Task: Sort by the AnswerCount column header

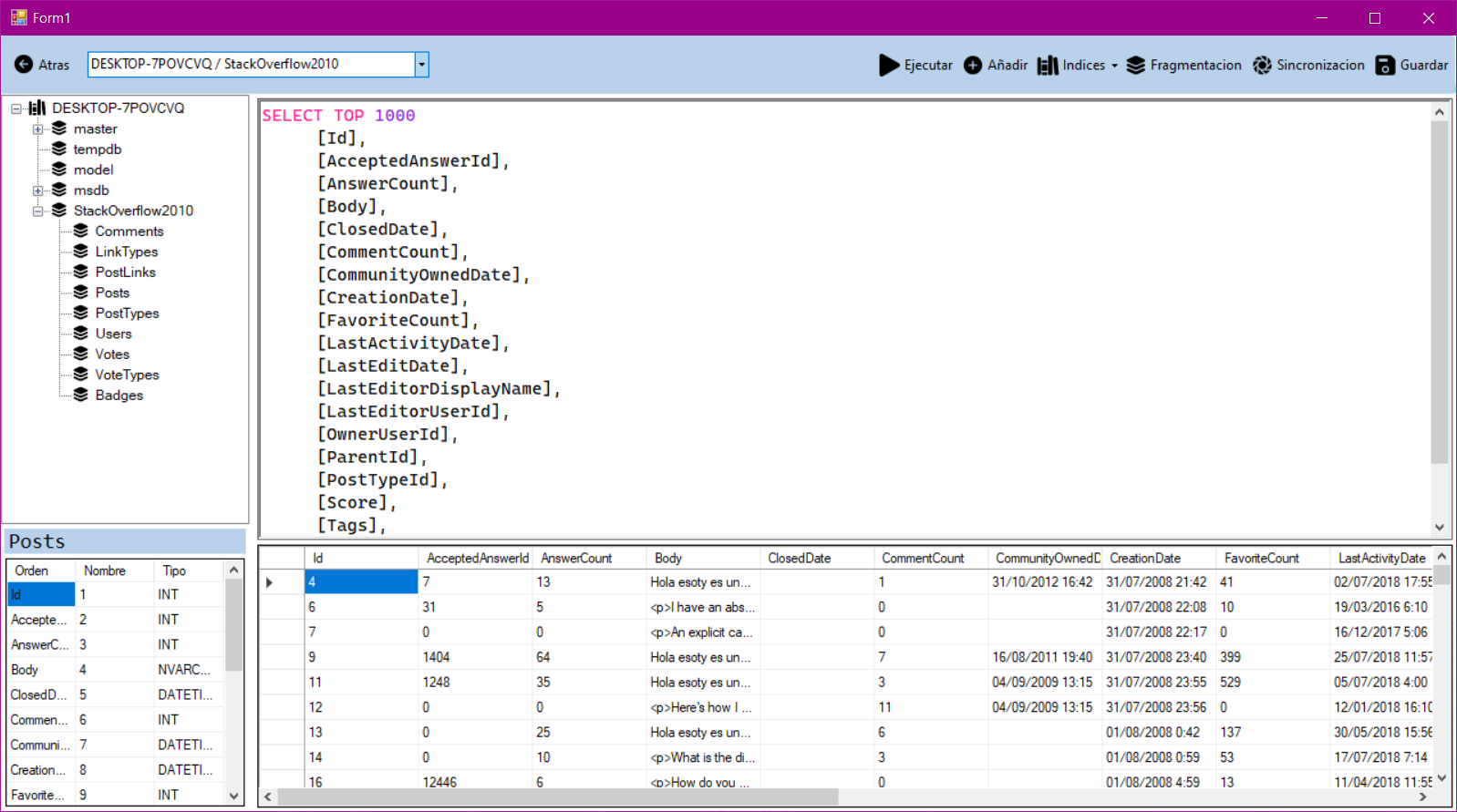Action: [x=589, y=558]
